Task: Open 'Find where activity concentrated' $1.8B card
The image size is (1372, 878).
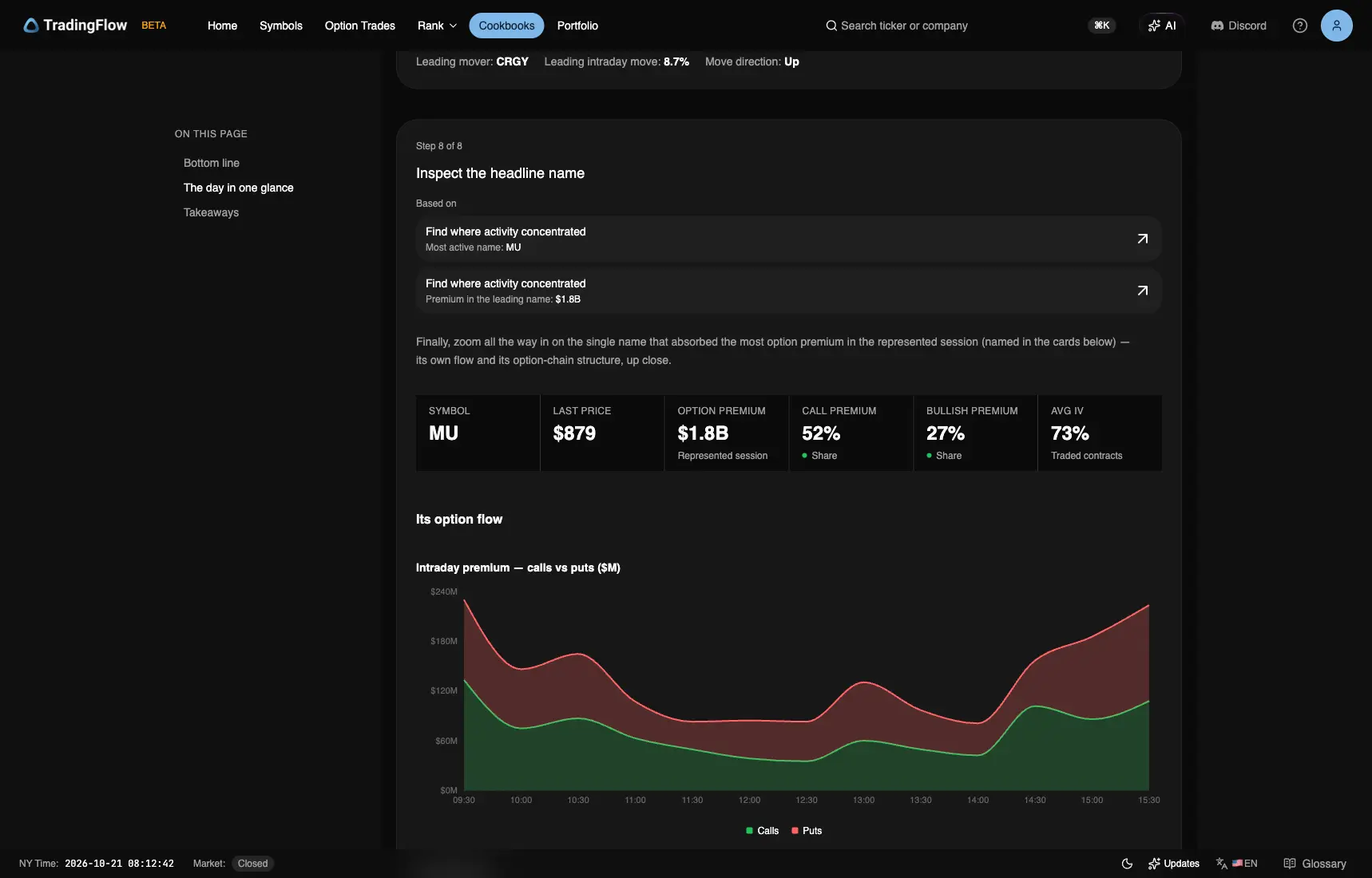Action: click(x=788, y=291)
